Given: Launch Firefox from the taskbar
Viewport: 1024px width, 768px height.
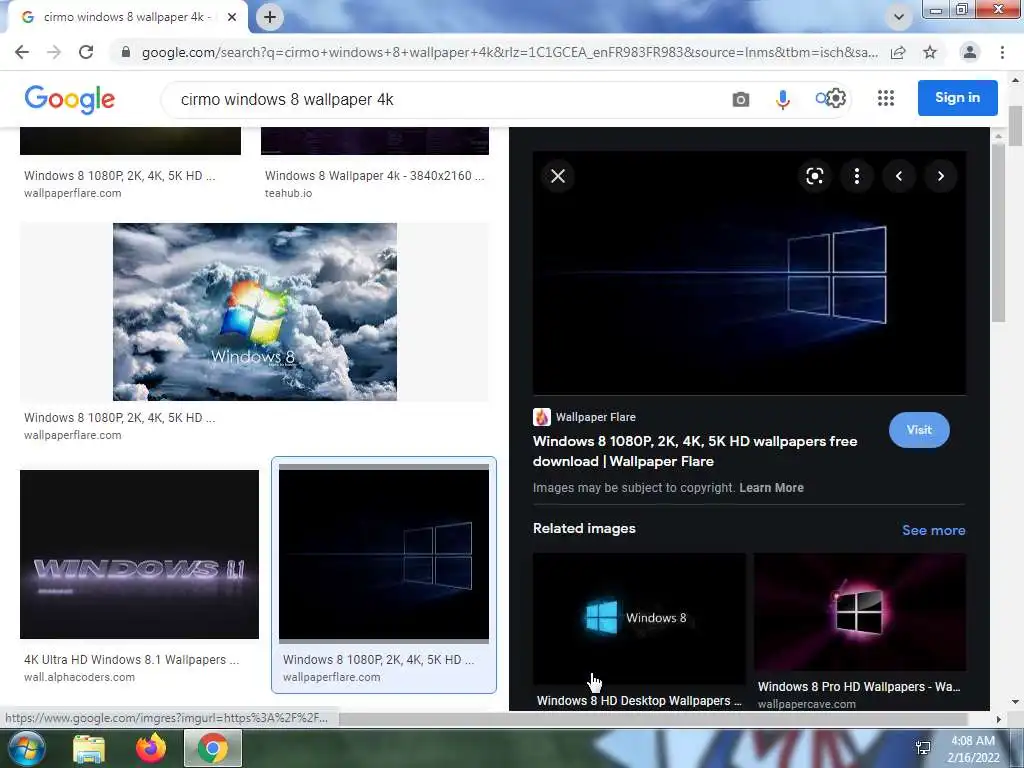Looking at the screenshot, I should click(152, 748).
